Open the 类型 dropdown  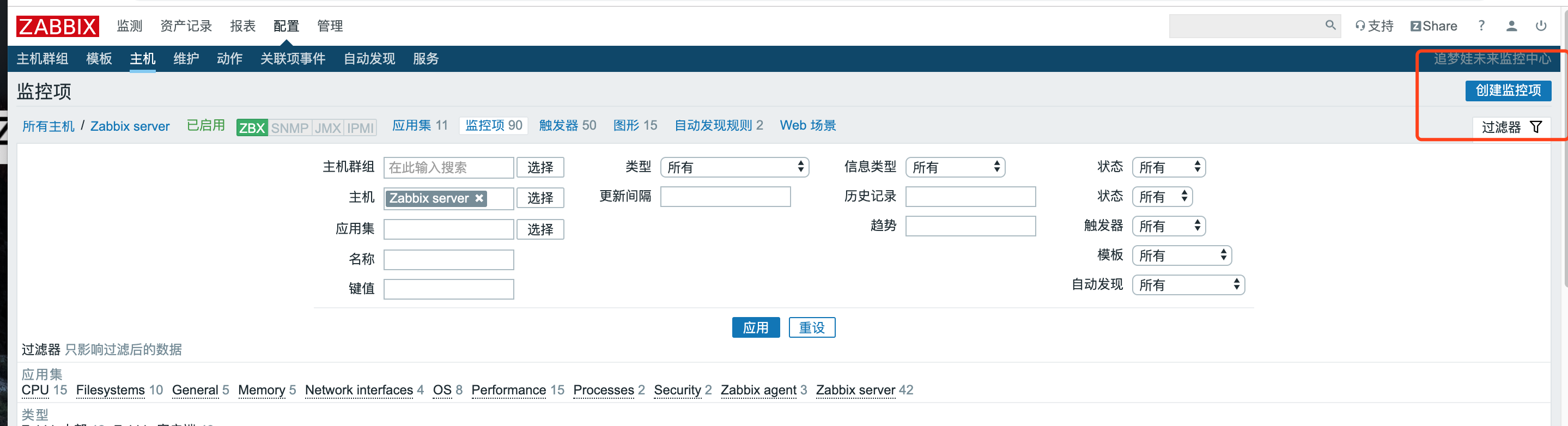(736, 167)
